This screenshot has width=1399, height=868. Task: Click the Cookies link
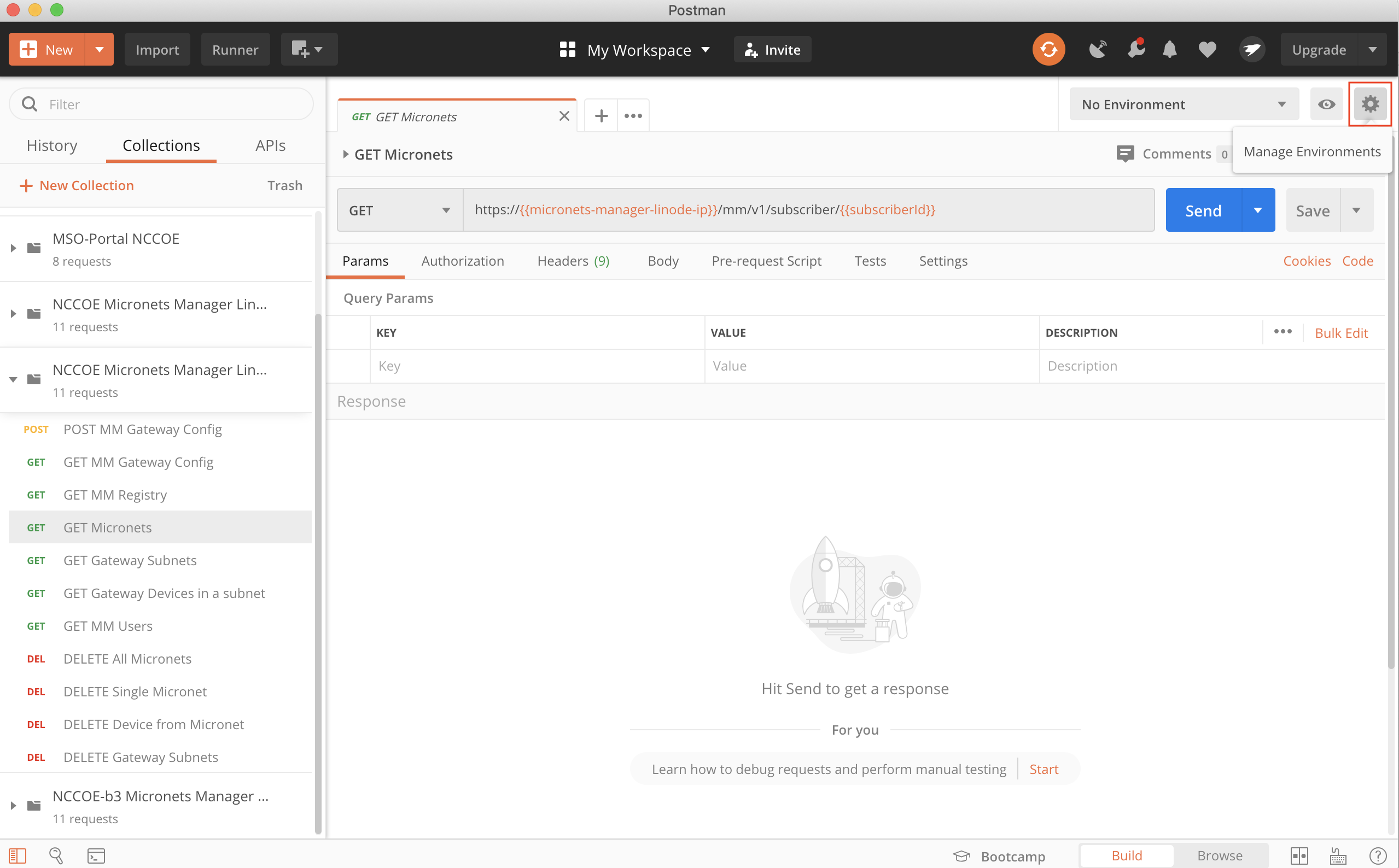(x=1307, y=261)
